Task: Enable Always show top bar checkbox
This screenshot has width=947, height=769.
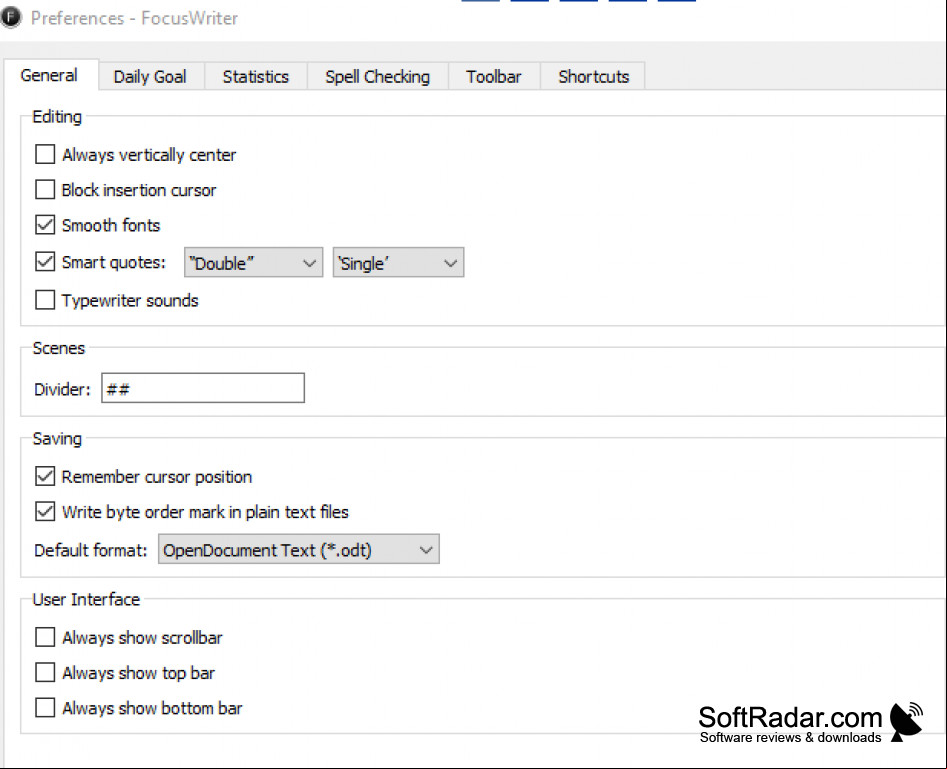Action: click(45, 672)
